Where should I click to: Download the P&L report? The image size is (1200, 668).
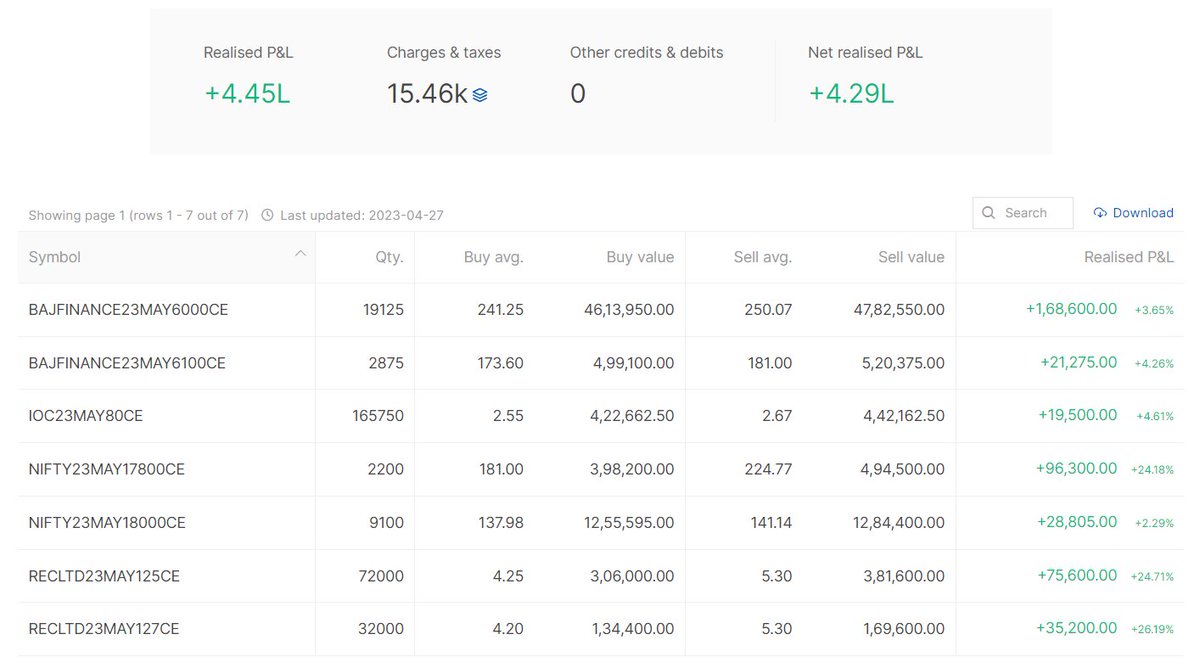[x=1133, y=213]
